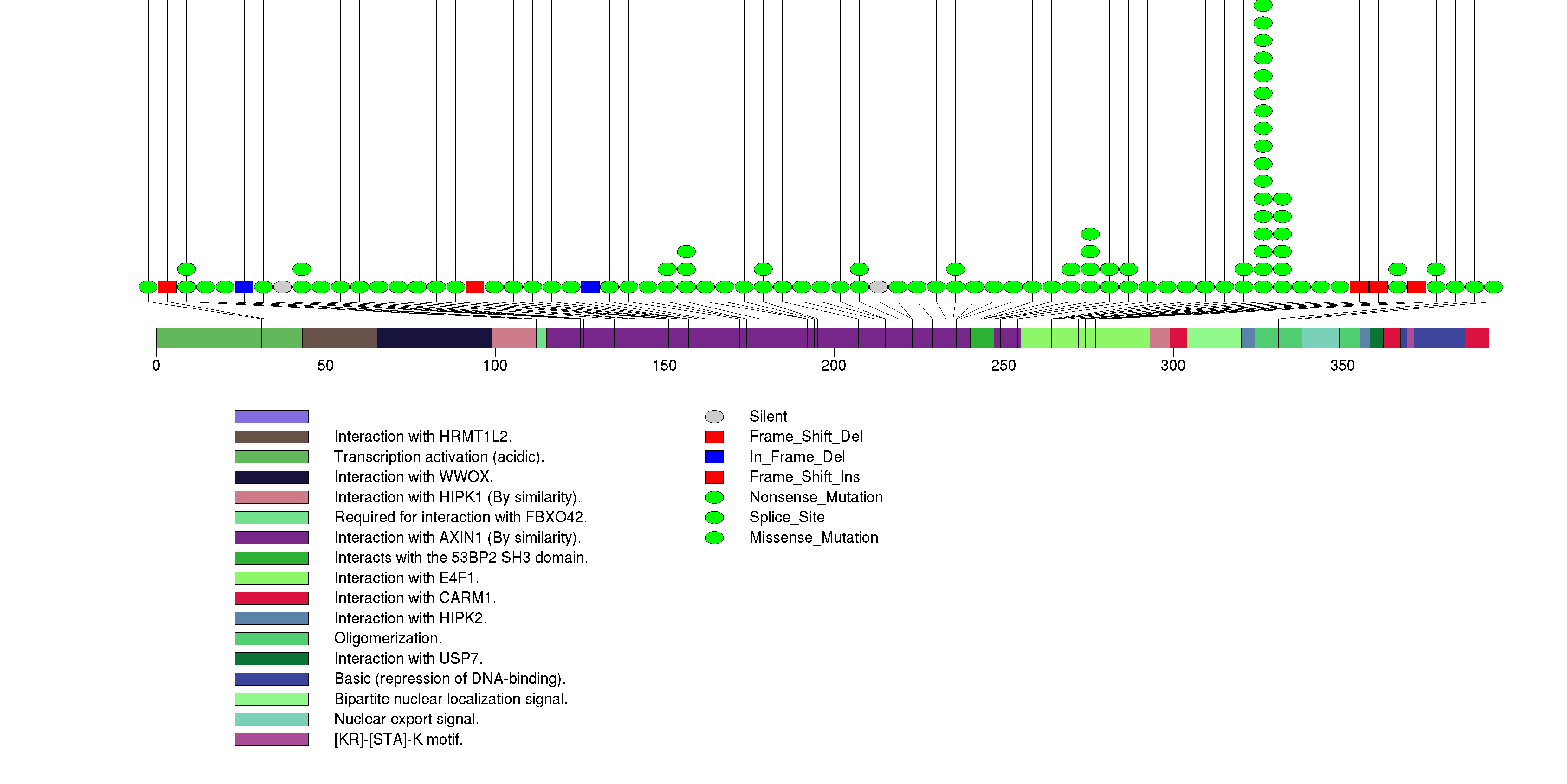Click the 'Oligomerization.' legend label
This screenshot has width=1567, height=784.
click(x=388, y=638)
